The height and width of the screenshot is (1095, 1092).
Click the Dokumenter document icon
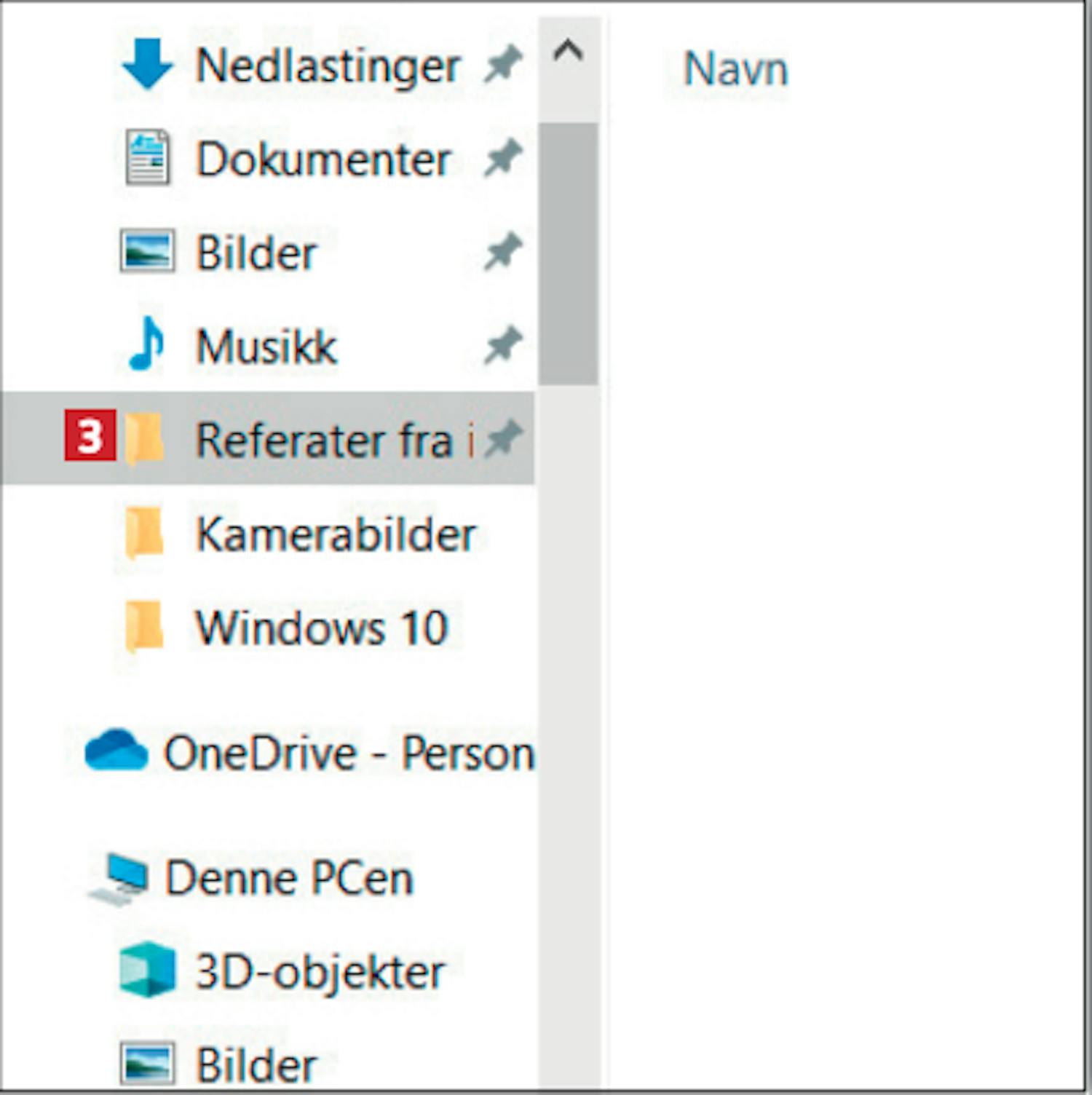click(x=147, y=157)
